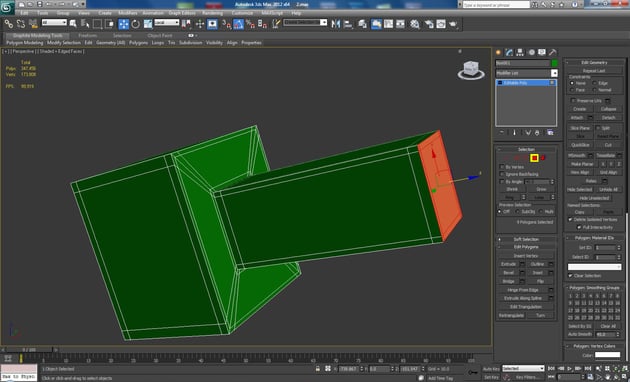Open the Motion command panel tab
This screenshot has height=382, width=630.
531,52
